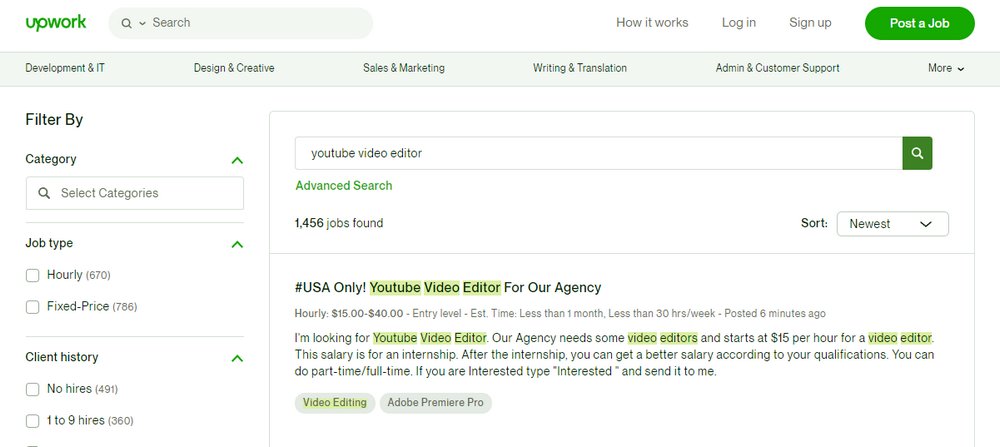
Task: Open Sales & Marketing menu
Action: (404, 68)
